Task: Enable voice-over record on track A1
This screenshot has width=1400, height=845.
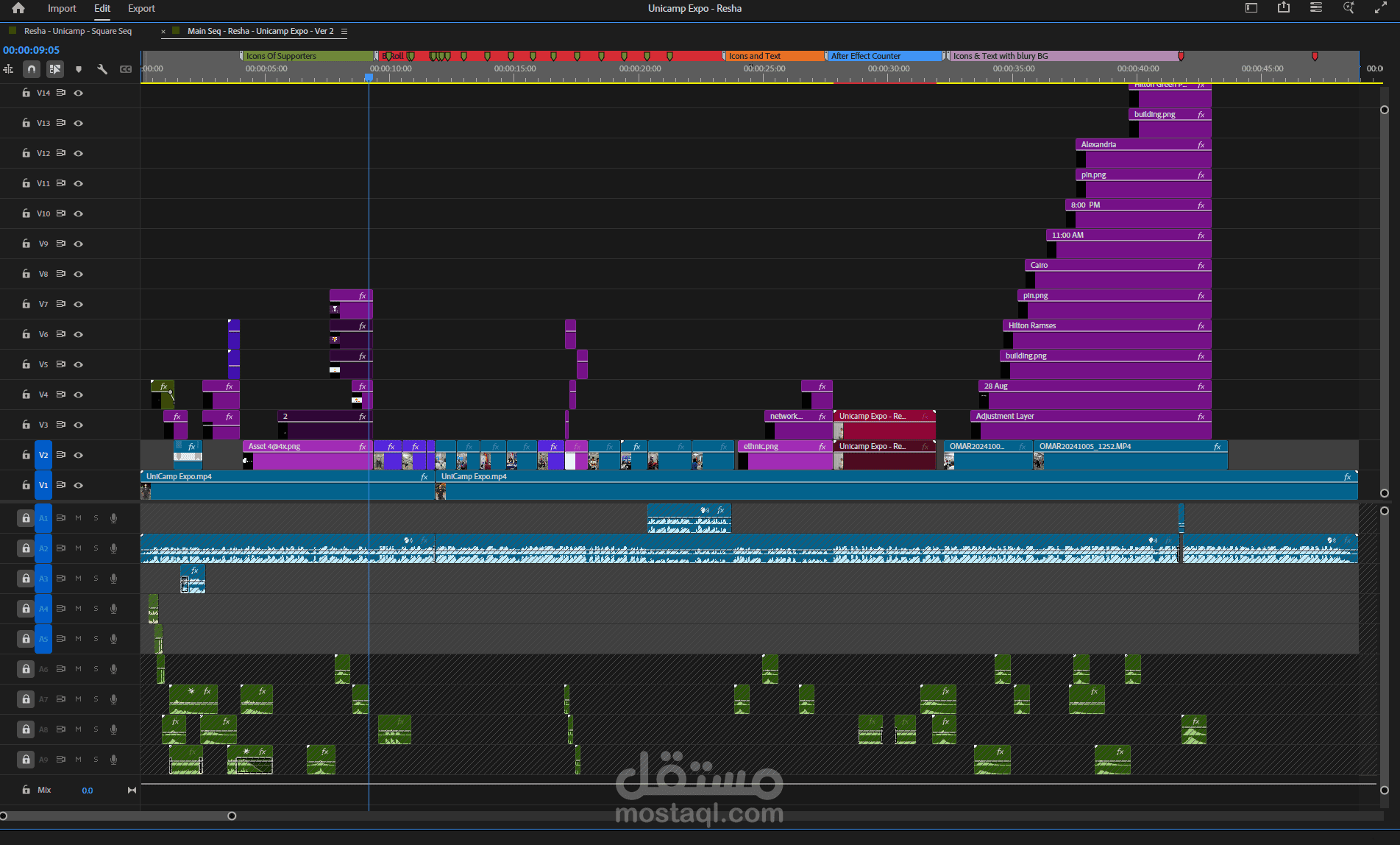Action: pyautogui.click(x=113, y=518)
